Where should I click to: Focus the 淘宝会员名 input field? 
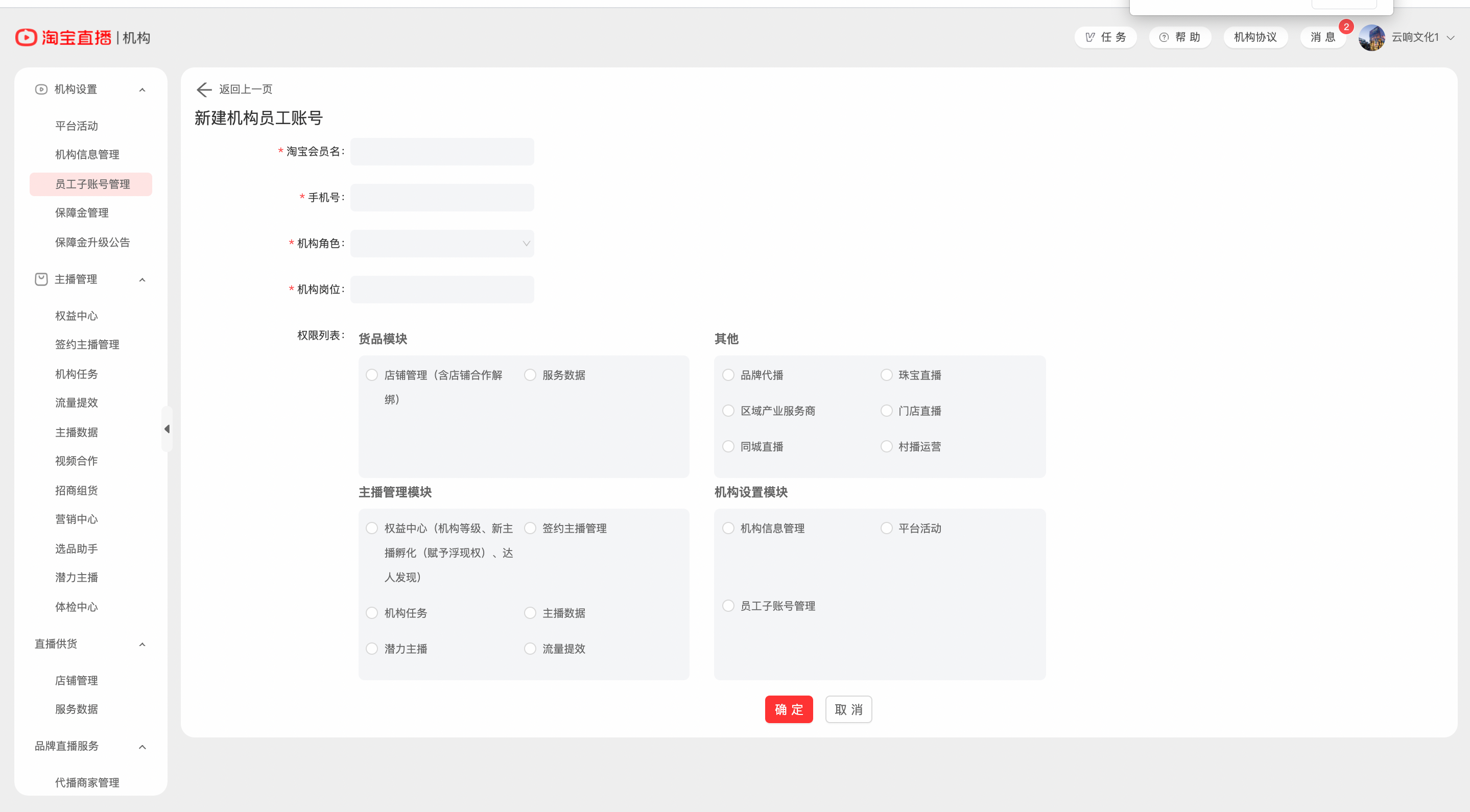tap(442, 152)
